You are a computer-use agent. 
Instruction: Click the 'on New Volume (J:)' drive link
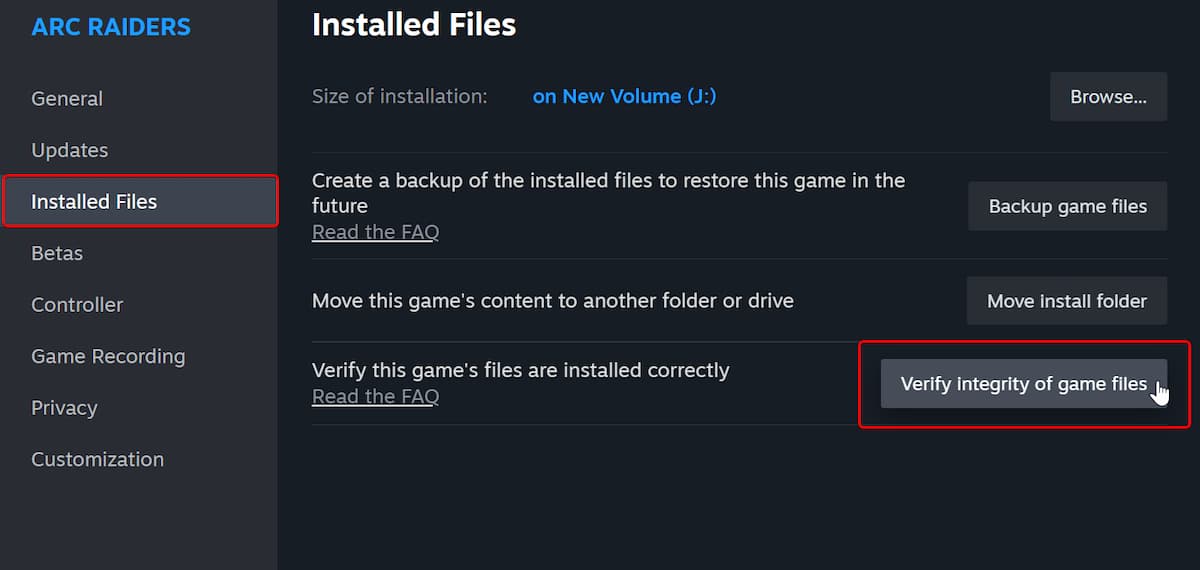[x=624, y=96]
